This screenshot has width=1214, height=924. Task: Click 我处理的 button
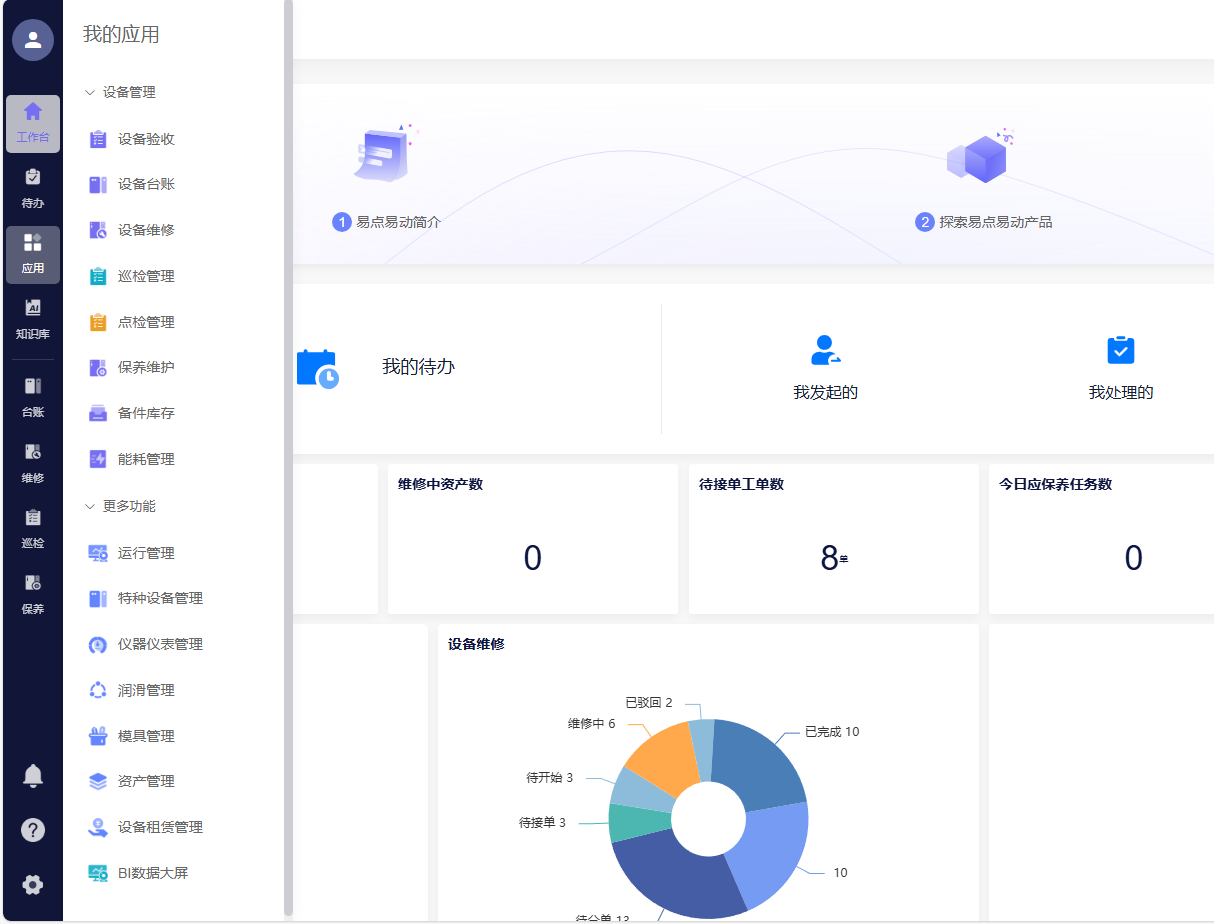tap(1120, 366)
